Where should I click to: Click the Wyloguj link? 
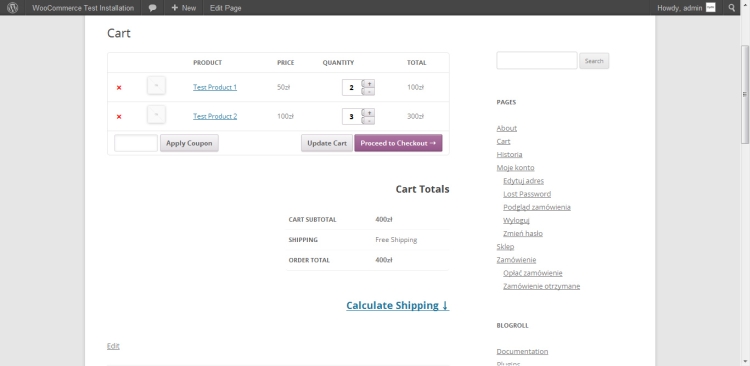click(516, 220)
